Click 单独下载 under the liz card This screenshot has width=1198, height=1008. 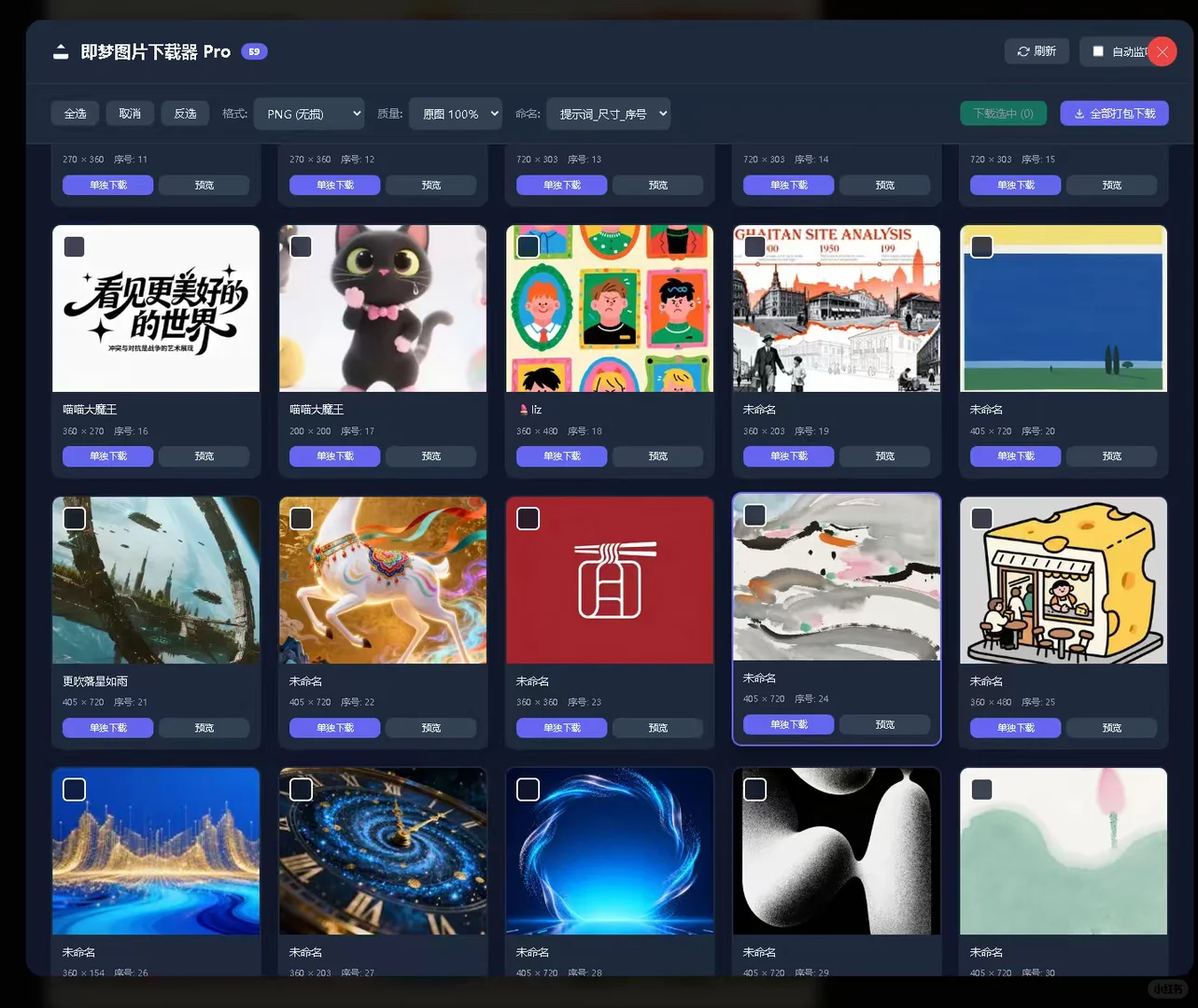click(x=562, y=456)
